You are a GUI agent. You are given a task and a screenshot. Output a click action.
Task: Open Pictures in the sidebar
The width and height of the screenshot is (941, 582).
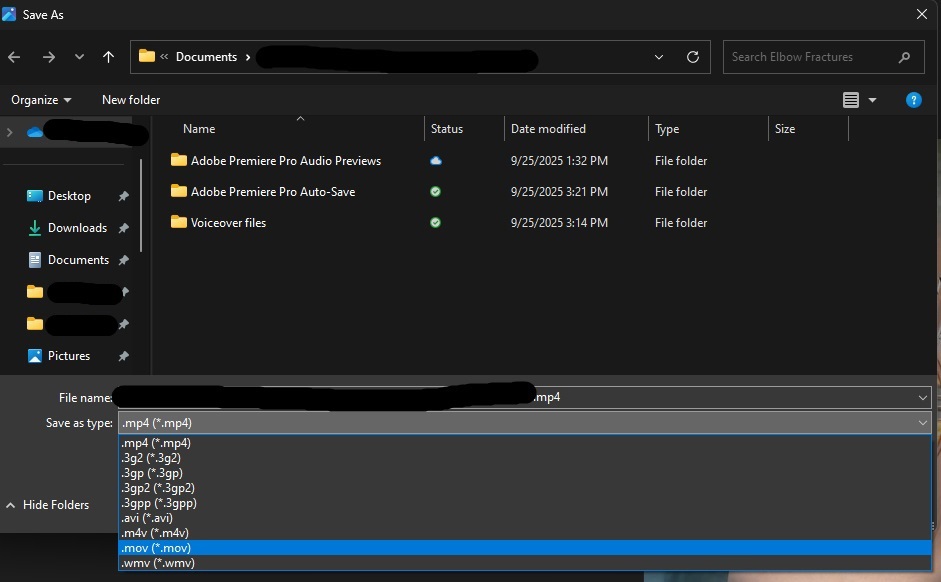(69, 356)
